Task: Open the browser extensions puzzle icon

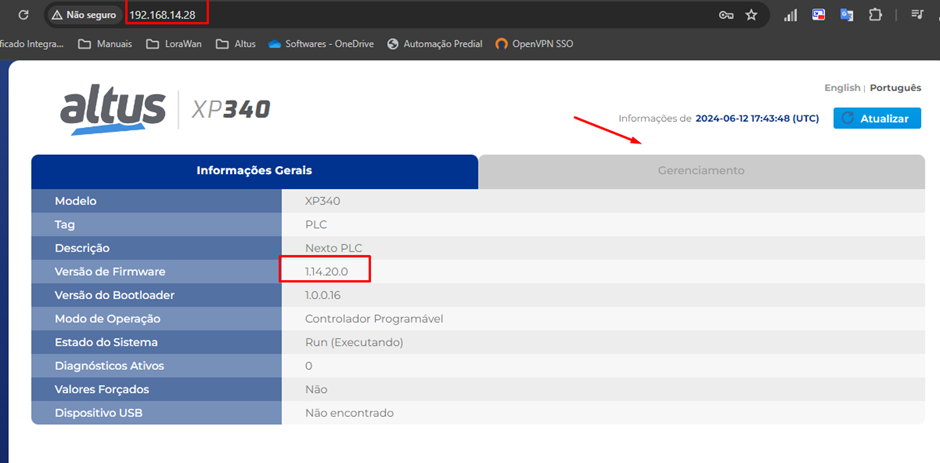Action: tap(875, 15)
